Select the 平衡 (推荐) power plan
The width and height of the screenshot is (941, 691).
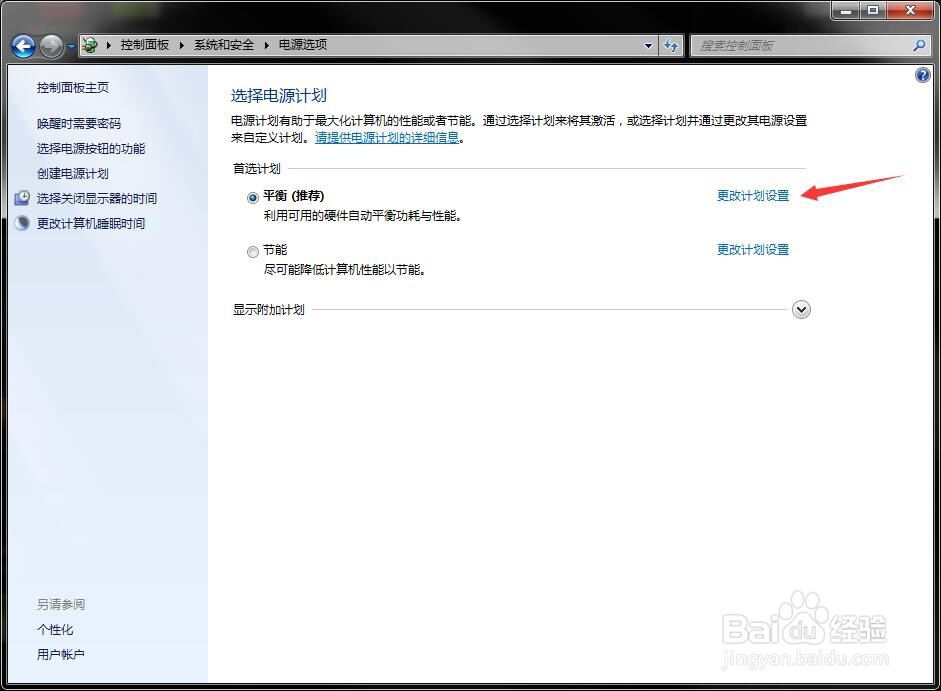(253, 196)
